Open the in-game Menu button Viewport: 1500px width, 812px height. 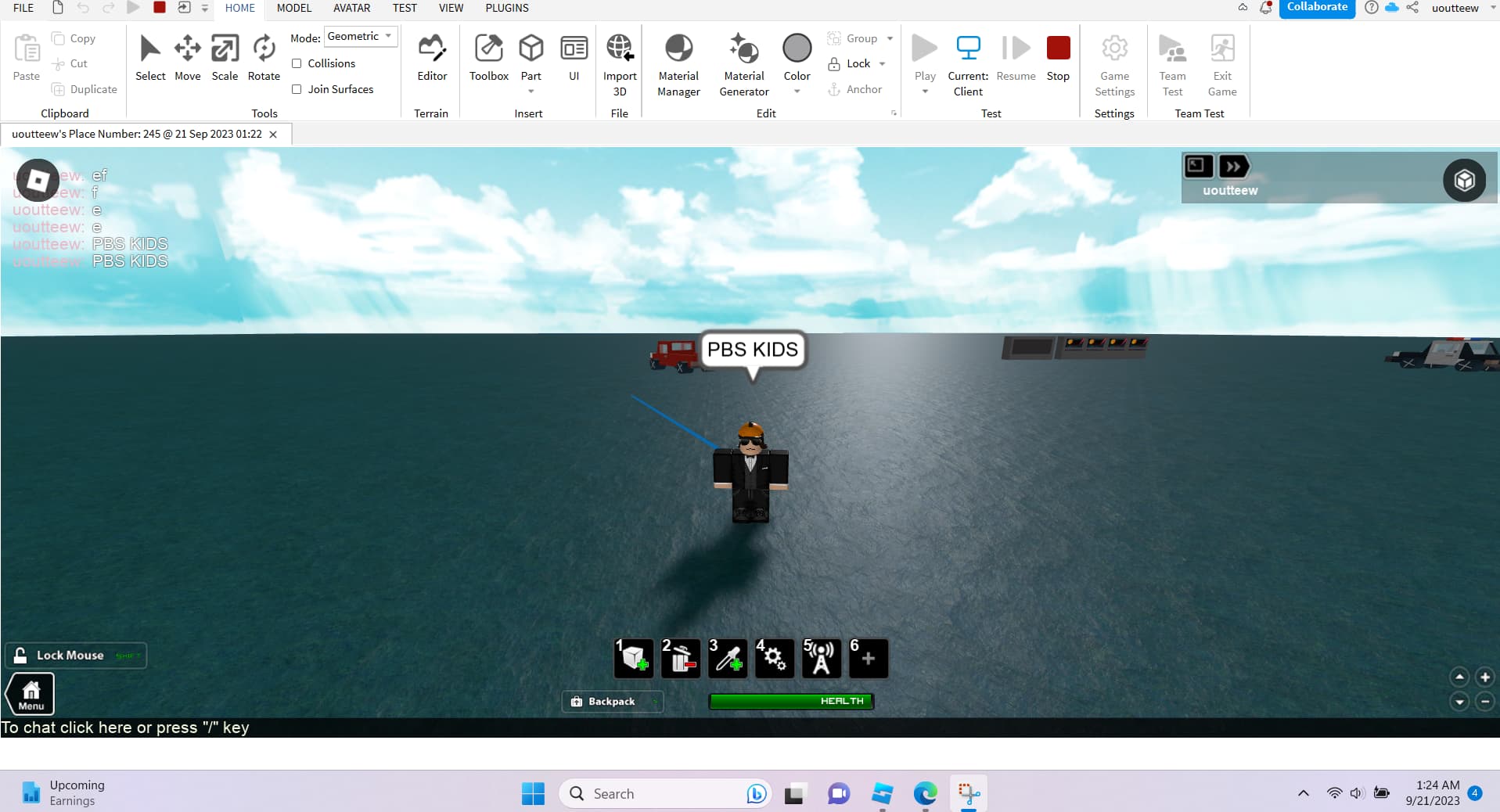31,694
